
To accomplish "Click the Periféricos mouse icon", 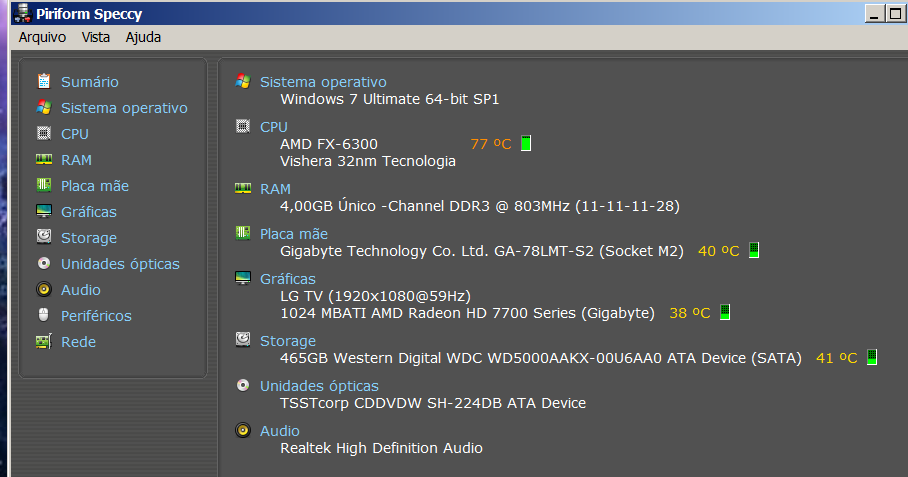I will pyautogui.click(x=44, y=315).
